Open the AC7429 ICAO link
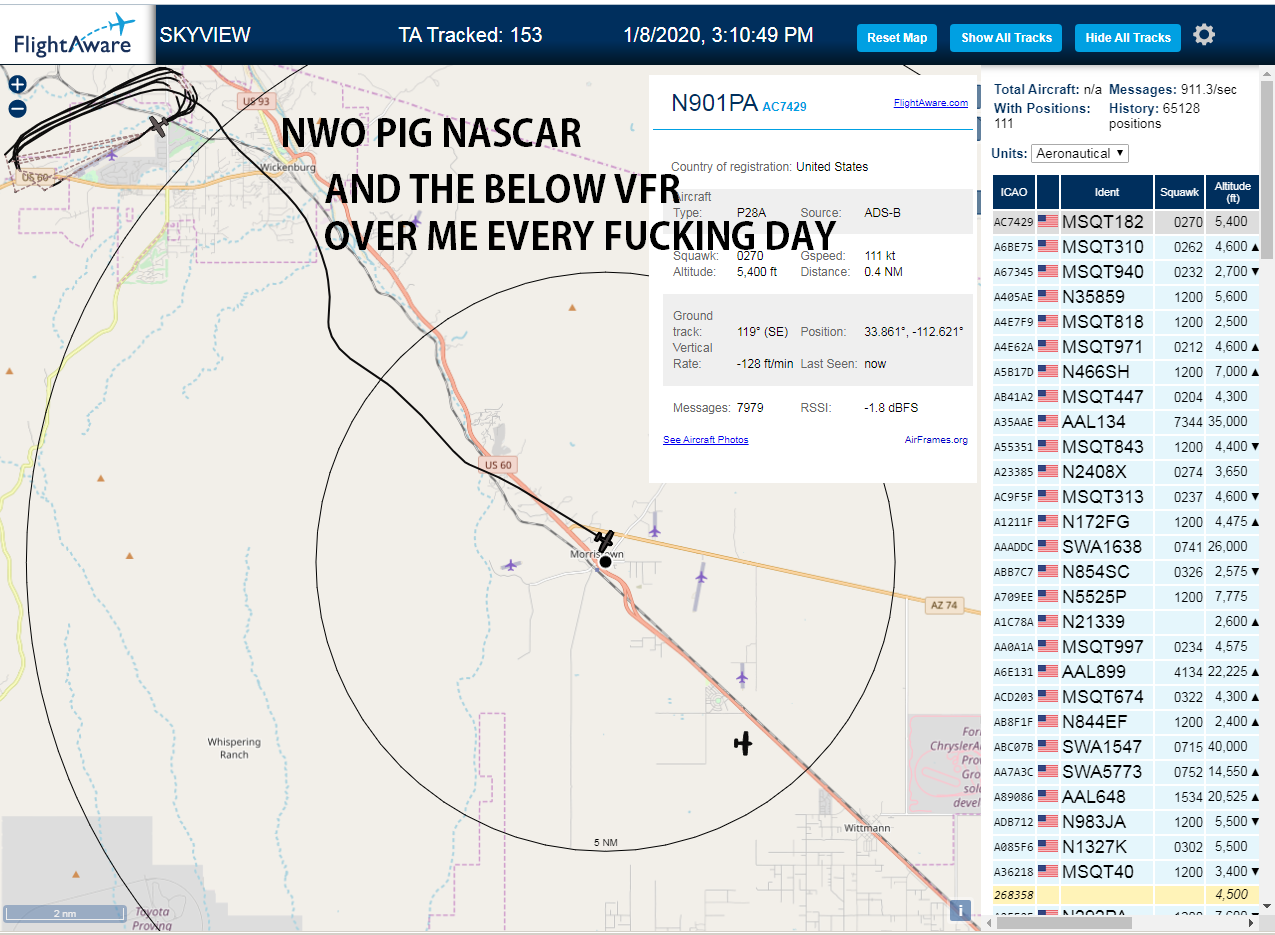 coord(784,106)
